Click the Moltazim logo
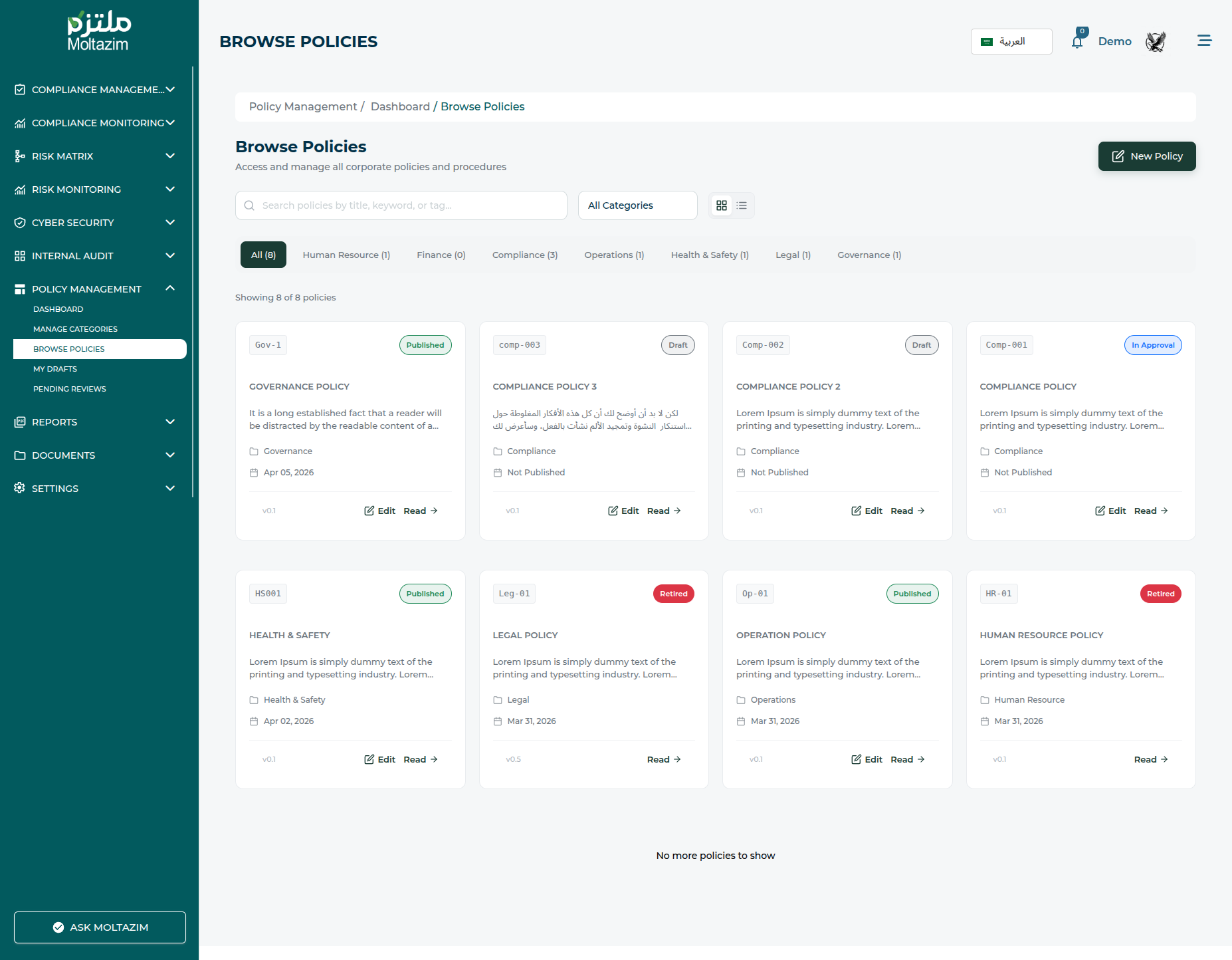The image size is (1232, 960). tap(98, 31)
